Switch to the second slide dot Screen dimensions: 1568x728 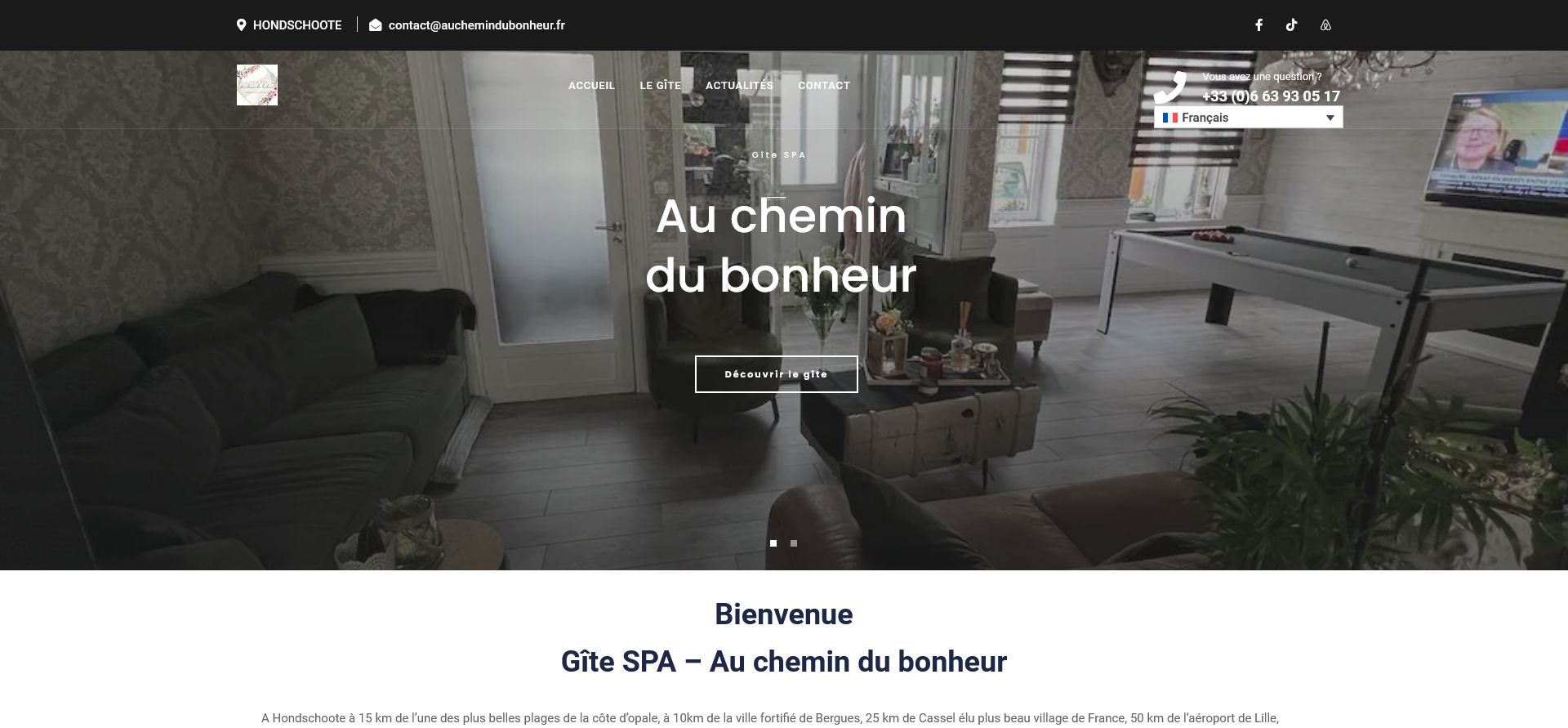[794, 543]
